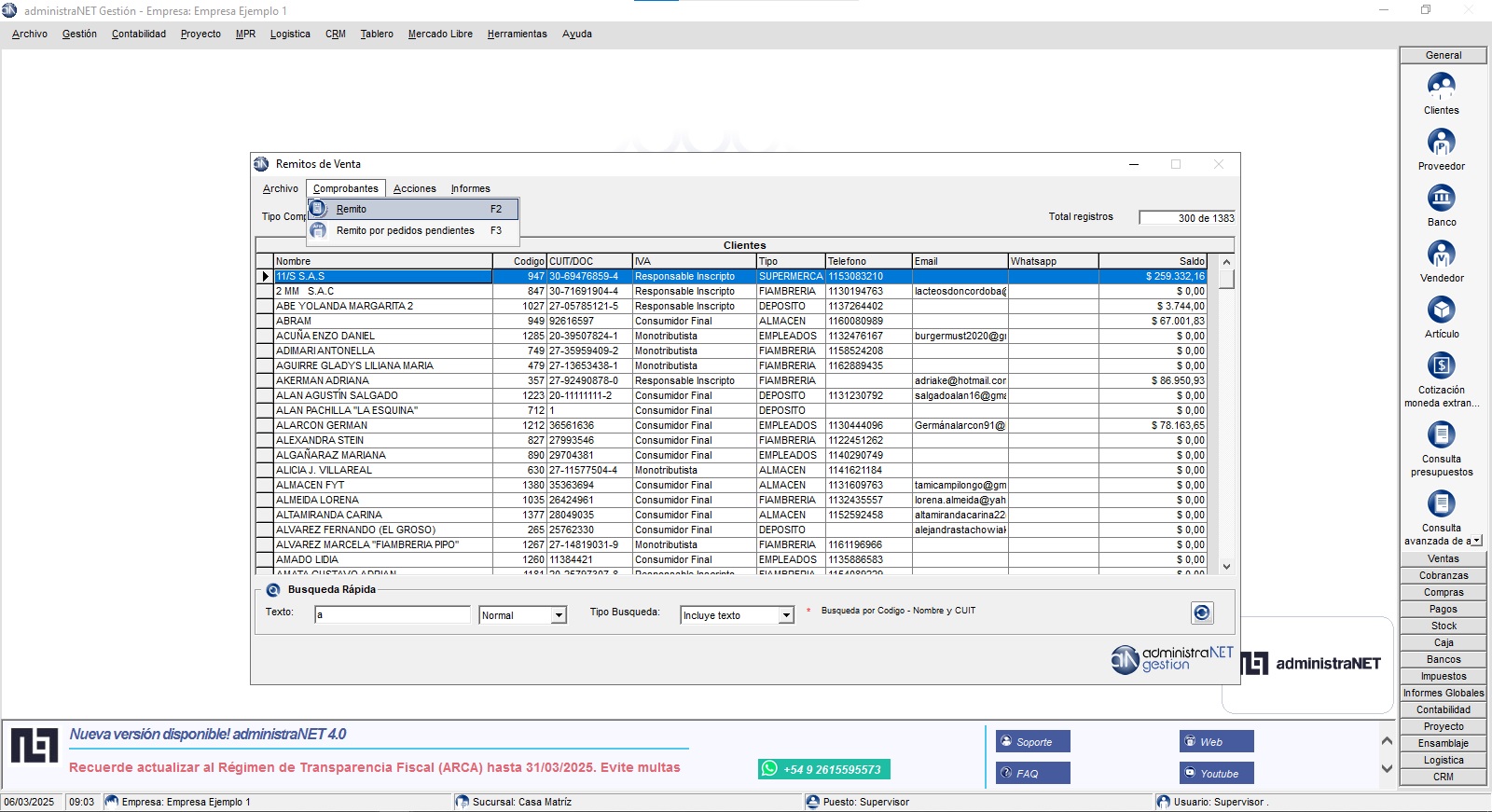Screen dimensions: 1492x812
Task: Click the Busqueda Rápida search button icon
Action: coord(1202,612)
